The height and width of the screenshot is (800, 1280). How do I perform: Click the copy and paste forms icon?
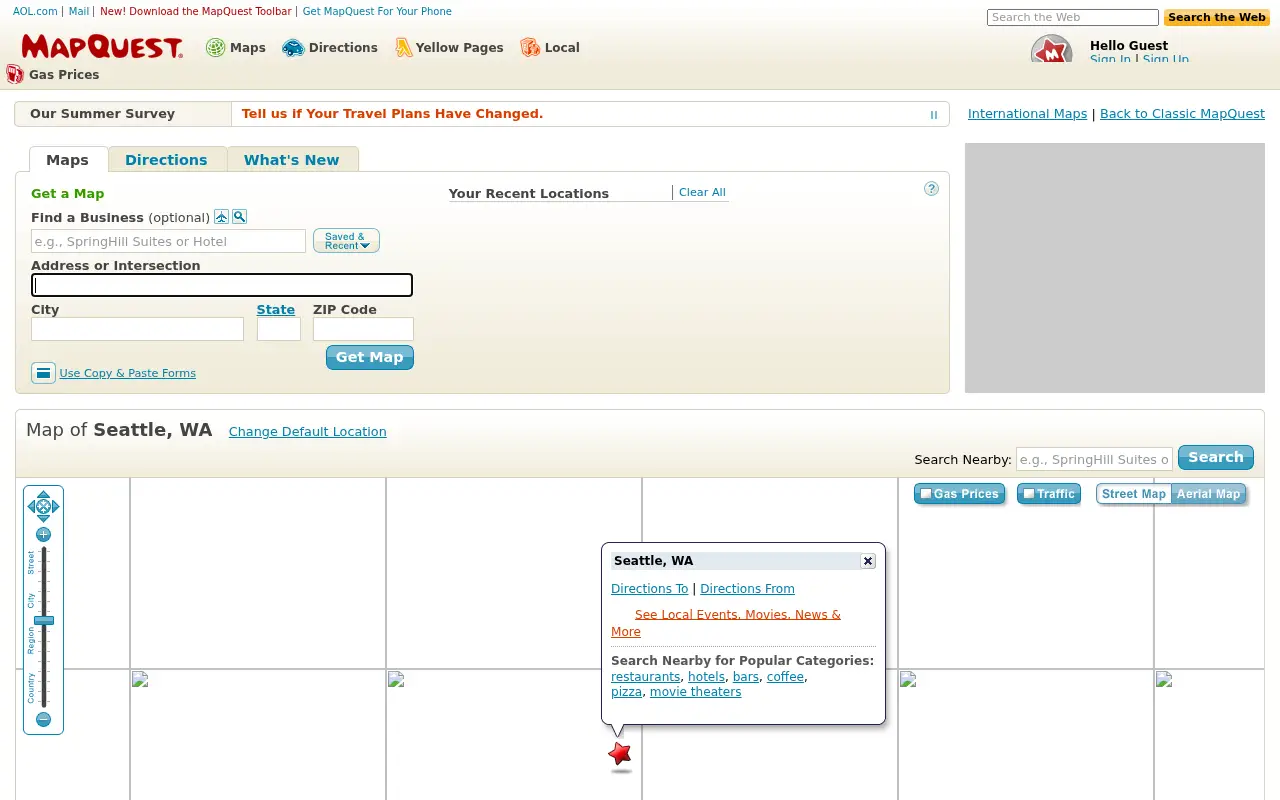pyautogui.click(x=43, y=373)
